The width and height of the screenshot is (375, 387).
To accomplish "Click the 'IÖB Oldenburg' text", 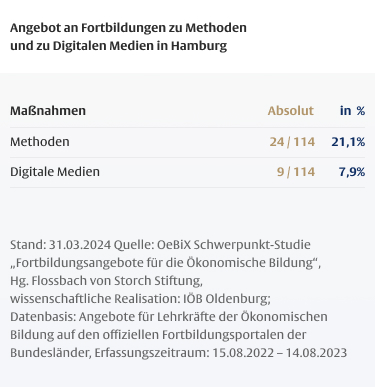I will click(227, 299).
